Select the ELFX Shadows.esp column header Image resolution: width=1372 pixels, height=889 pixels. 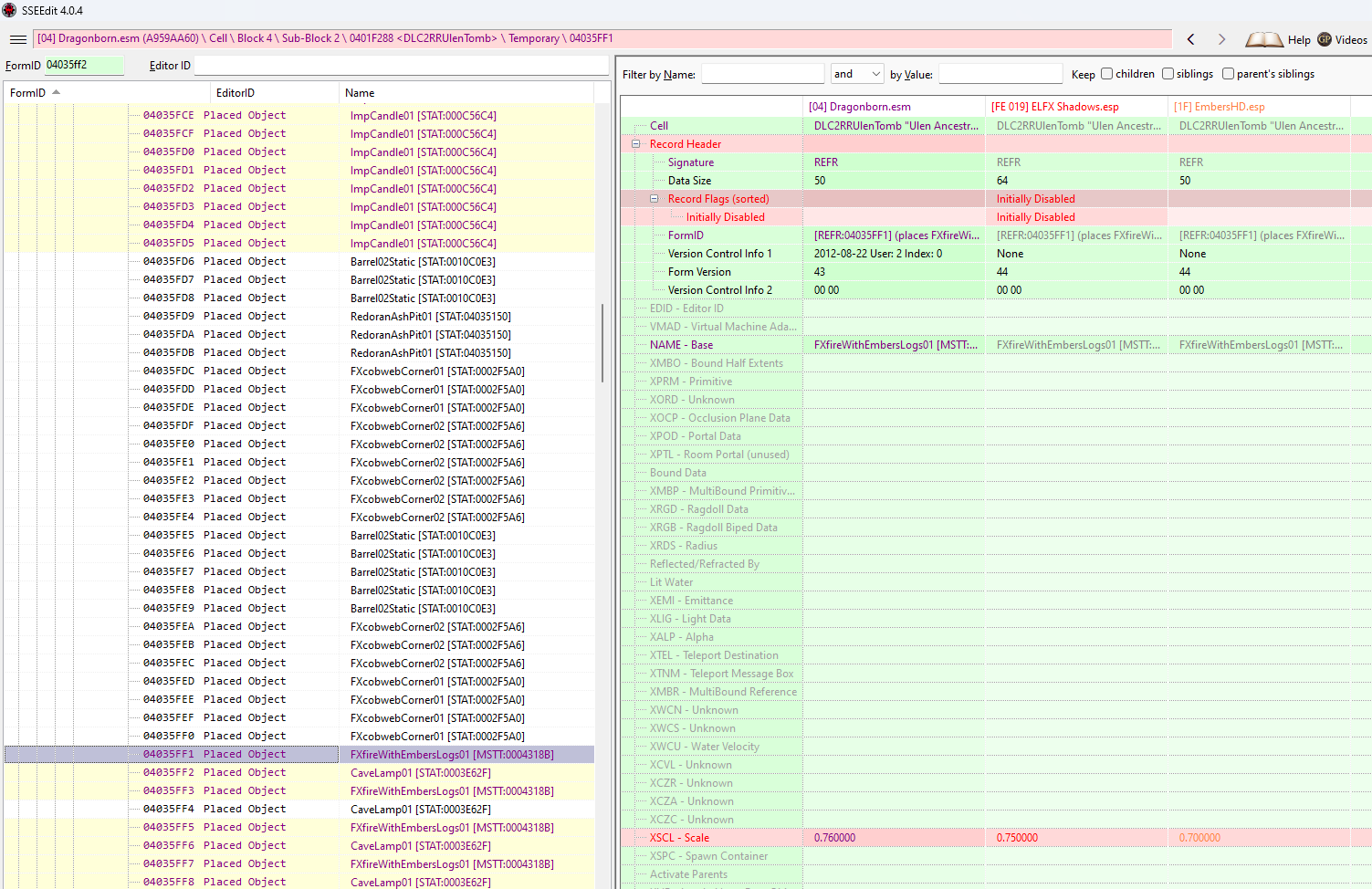(1054, 107)
